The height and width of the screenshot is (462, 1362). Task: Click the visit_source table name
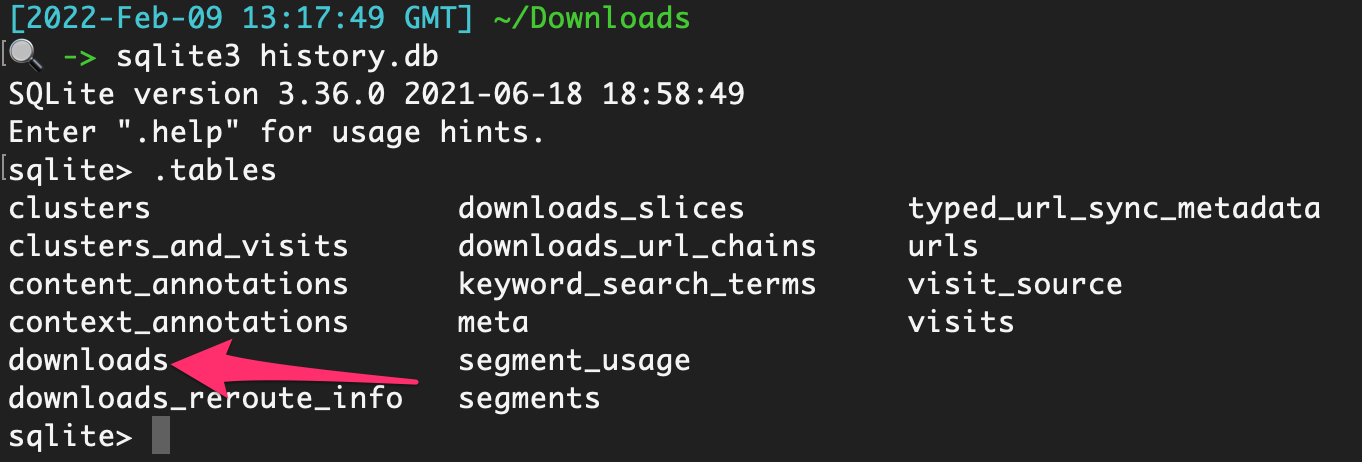pos(1015,284)
